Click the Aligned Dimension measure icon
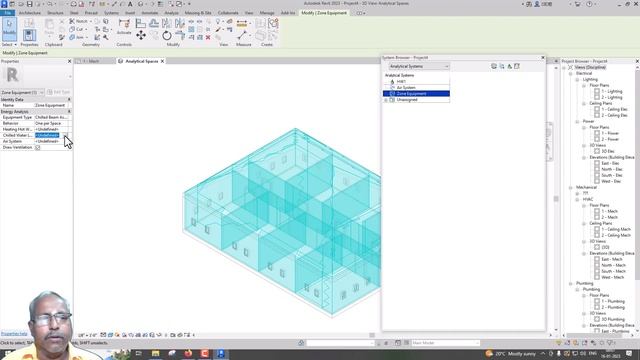Viewport: 640px width, 360px height. (242, 24)
